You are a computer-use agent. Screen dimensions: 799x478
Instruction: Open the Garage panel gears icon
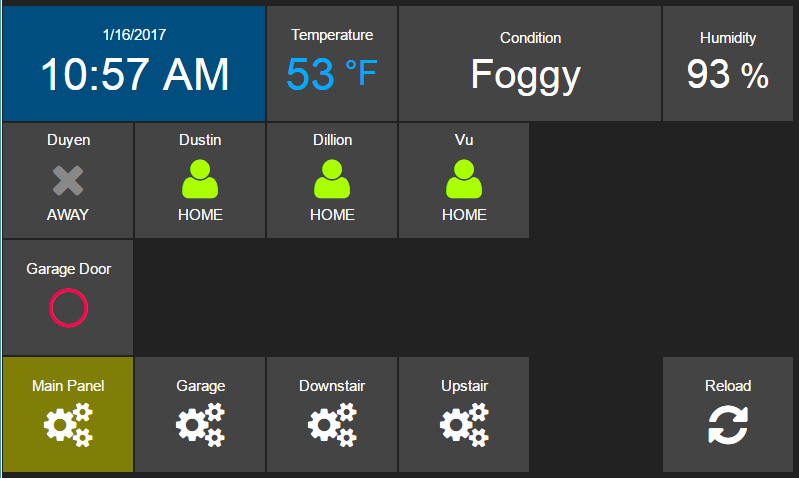200,425
